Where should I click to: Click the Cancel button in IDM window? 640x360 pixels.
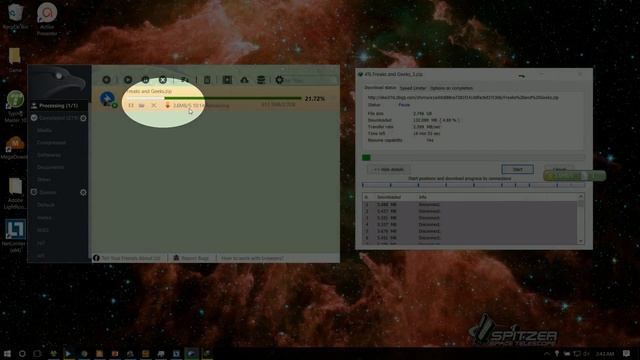[559, 169]
